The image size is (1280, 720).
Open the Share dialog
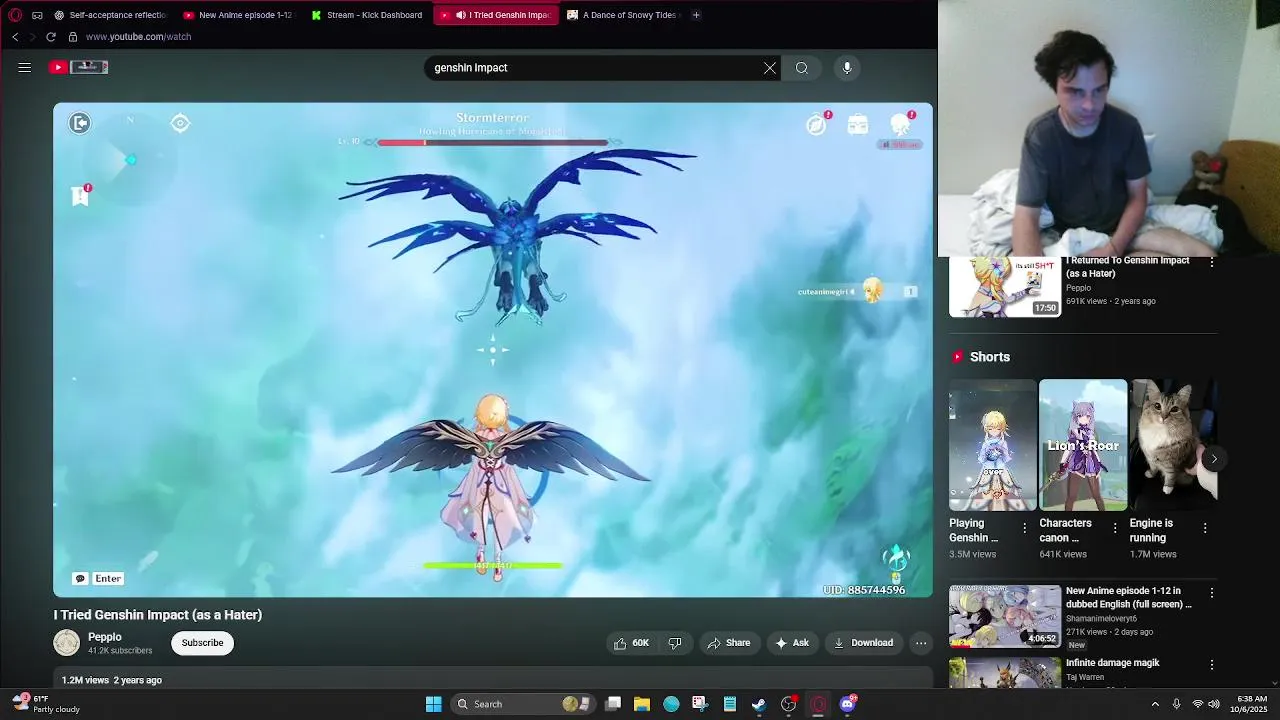click(729, 643)
